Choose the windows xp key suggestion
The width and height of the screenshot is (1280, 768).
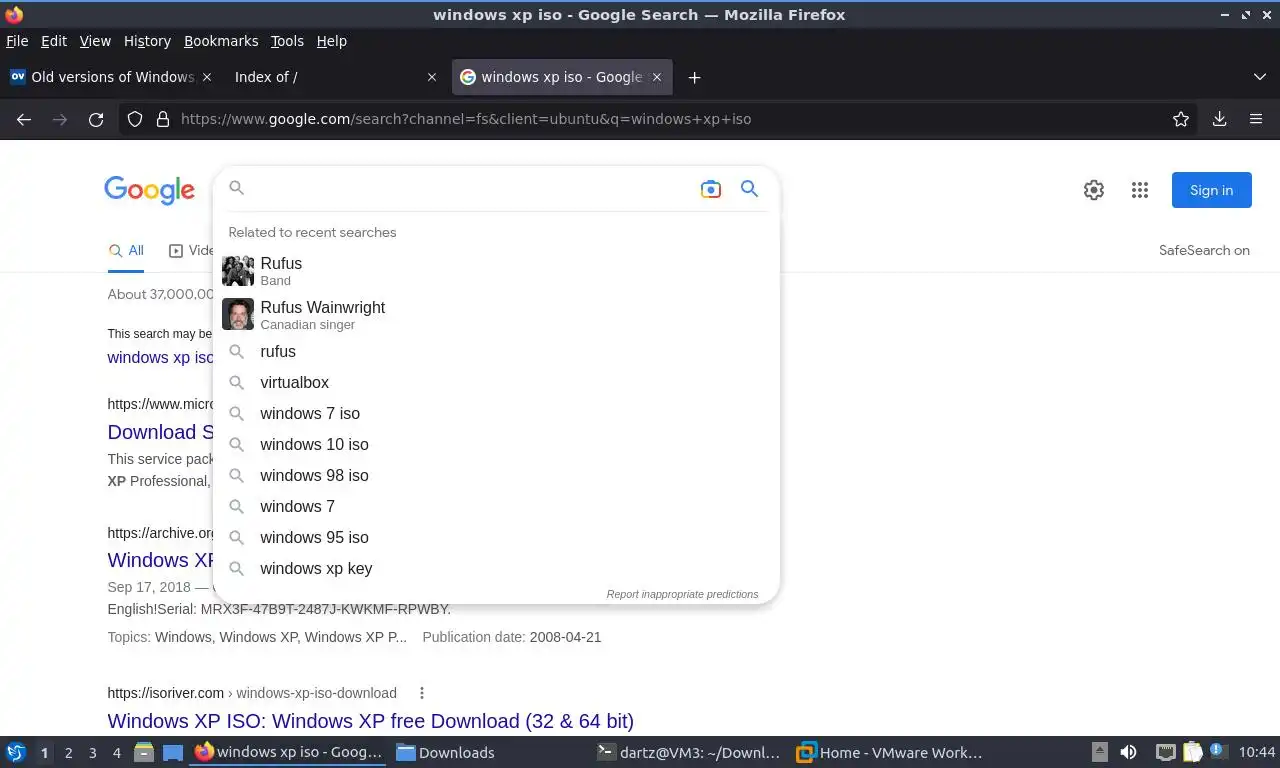click(x=496, y=568)
